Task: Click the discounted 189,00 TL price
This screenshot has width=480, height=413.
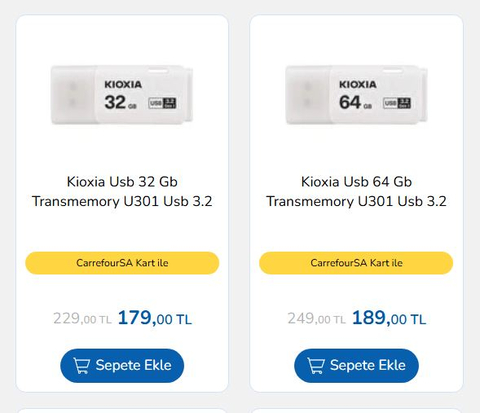Action: [389, 318]
